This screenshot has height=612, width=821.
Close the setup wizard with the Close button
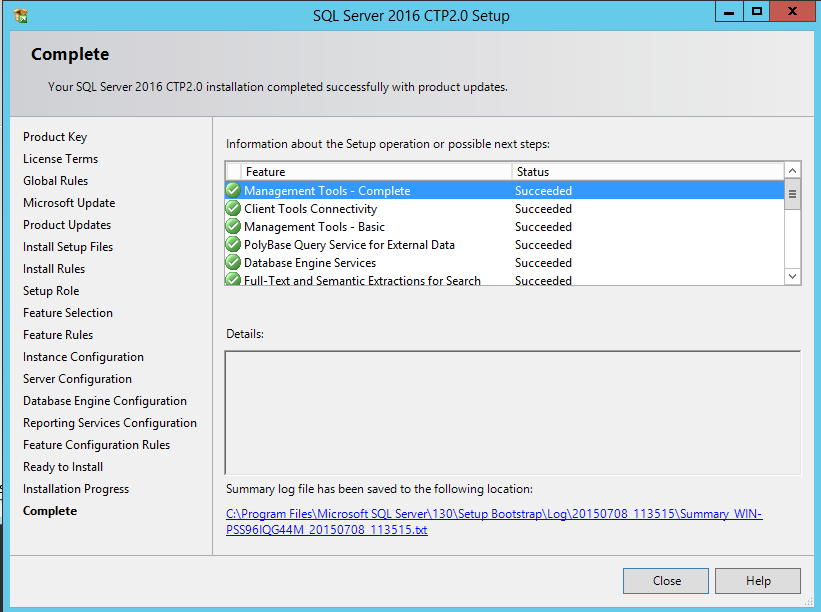pos(666,581)
